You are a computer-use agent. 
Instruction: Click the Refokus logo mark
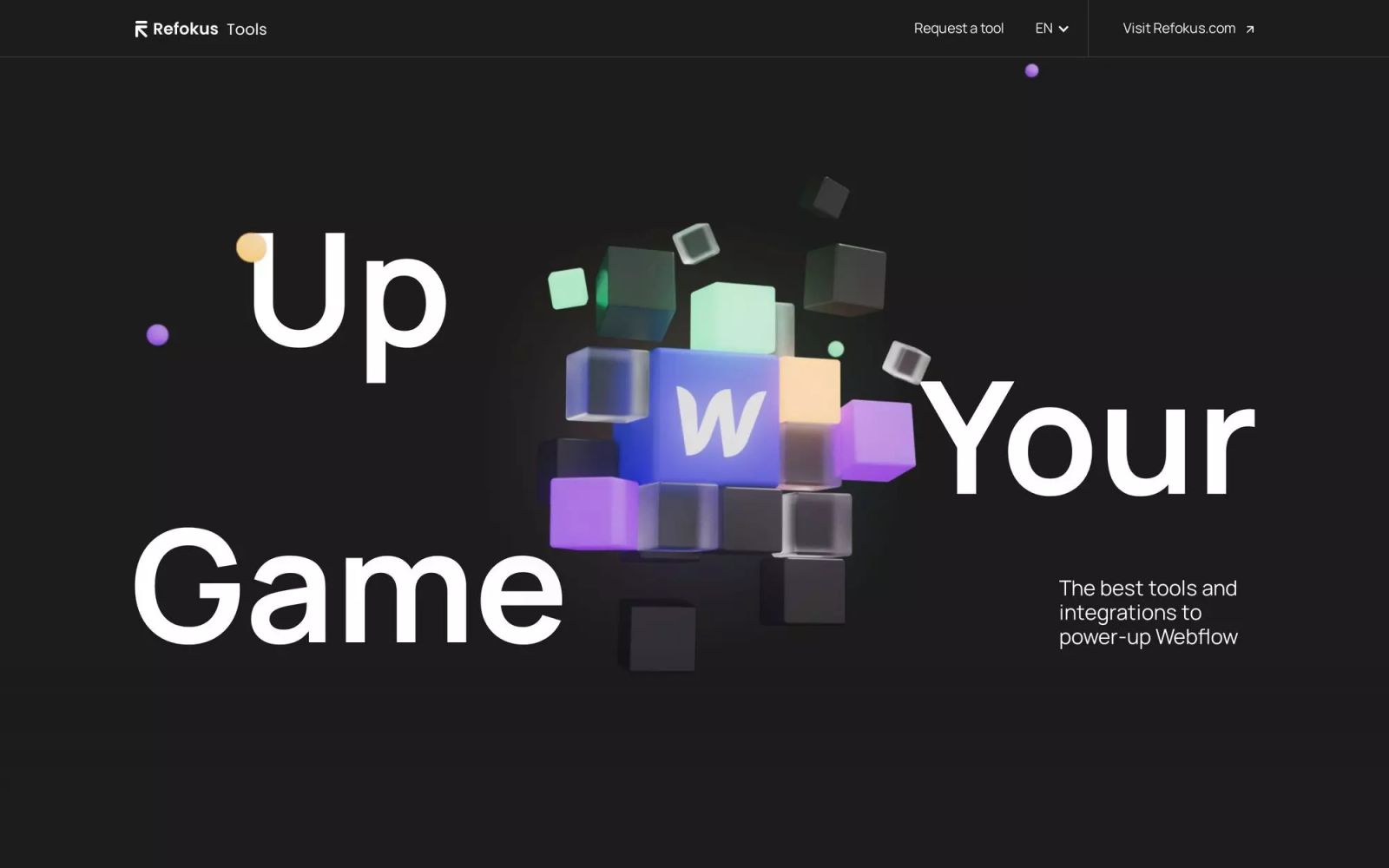point(142,29)
